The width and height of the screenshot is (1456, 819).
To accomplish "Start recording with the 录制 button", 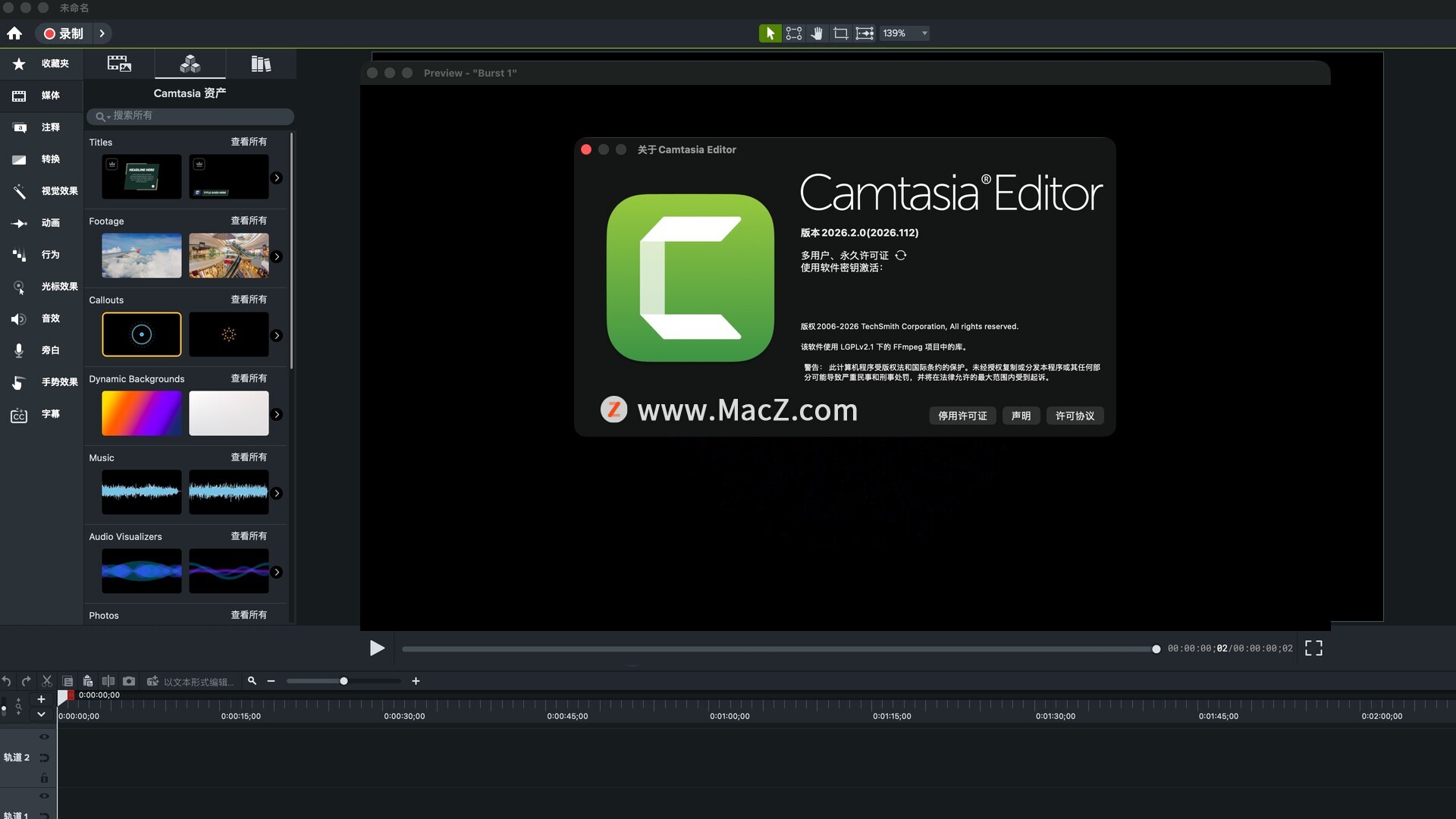I will [64, 33].
